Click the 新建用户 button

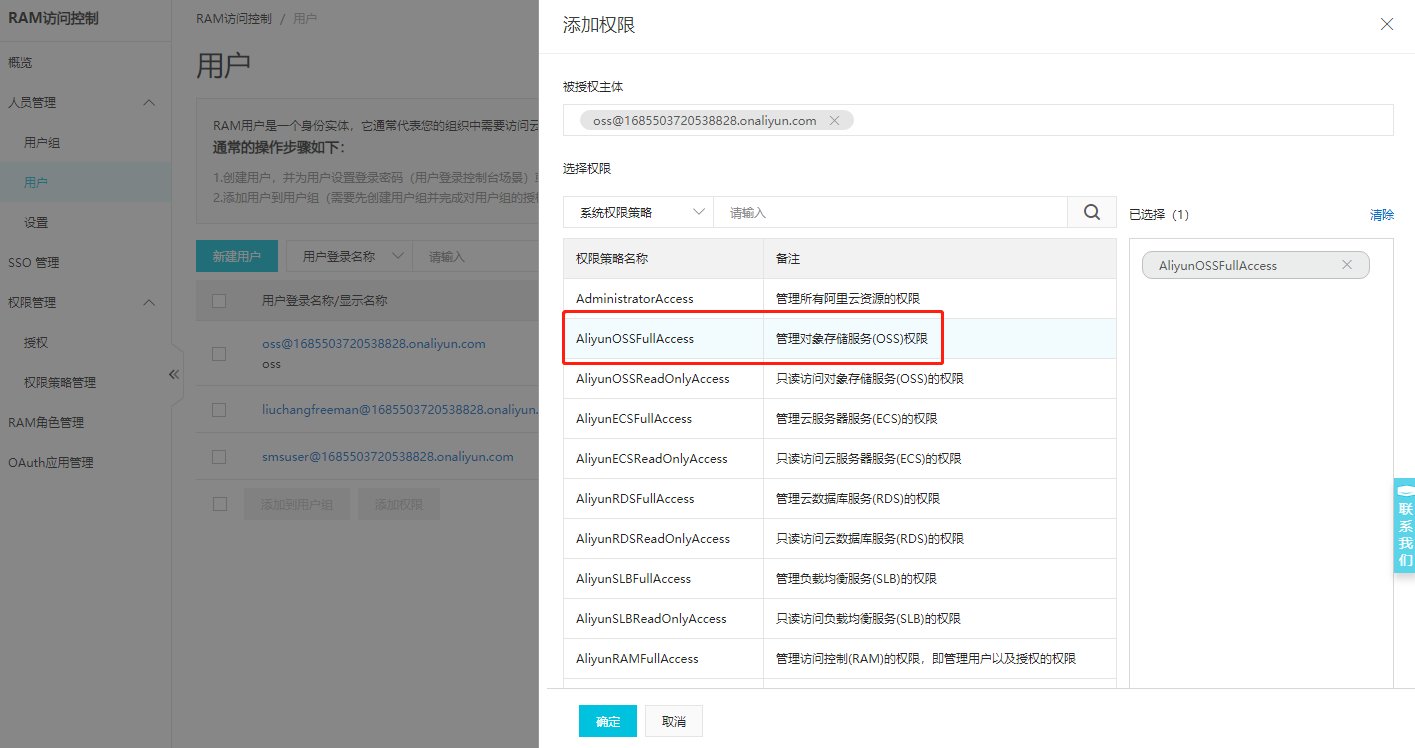coord(236,256)
